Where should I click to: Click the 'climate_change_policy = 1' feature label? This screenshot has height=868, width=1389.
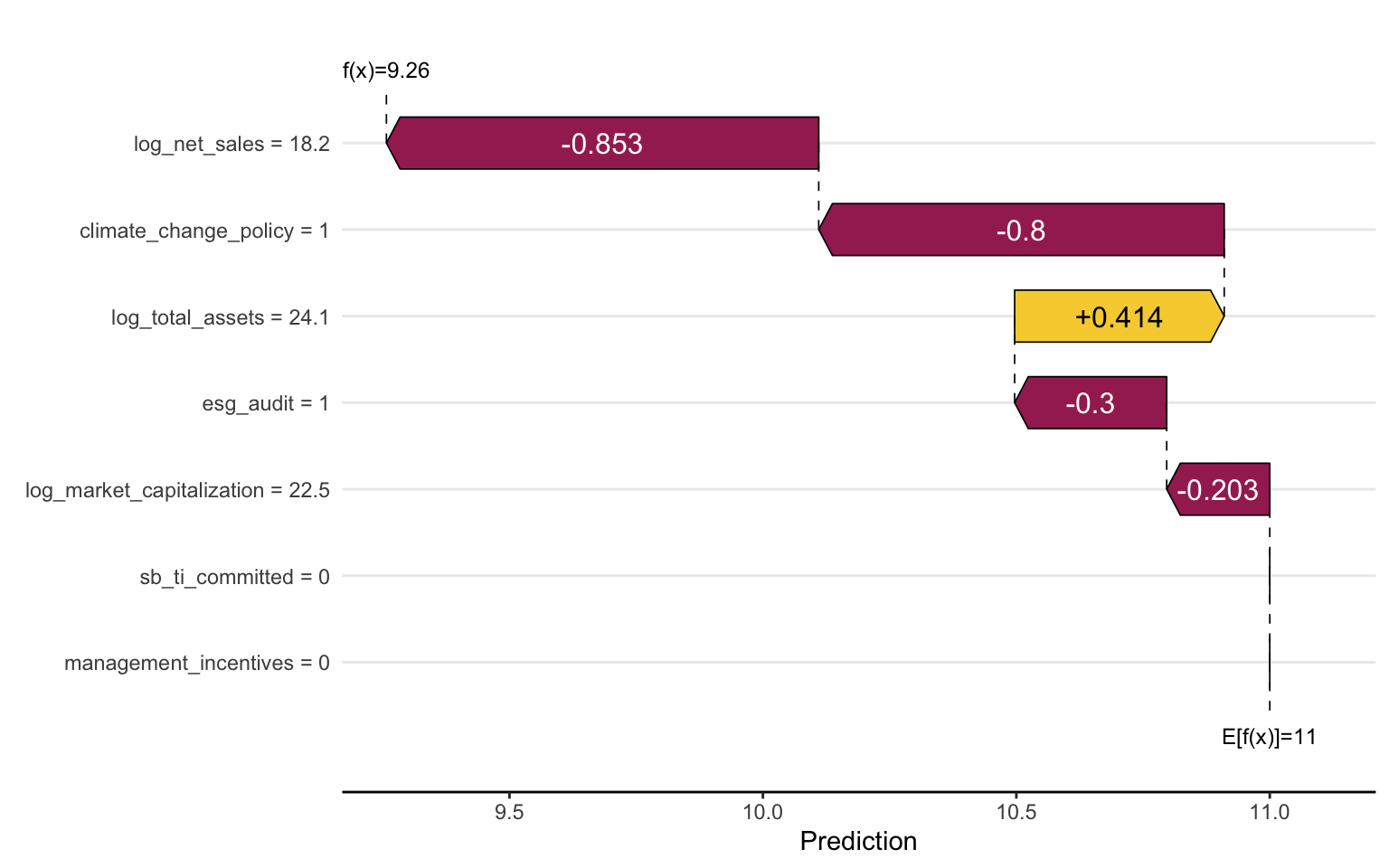click(x=204, y=231)
